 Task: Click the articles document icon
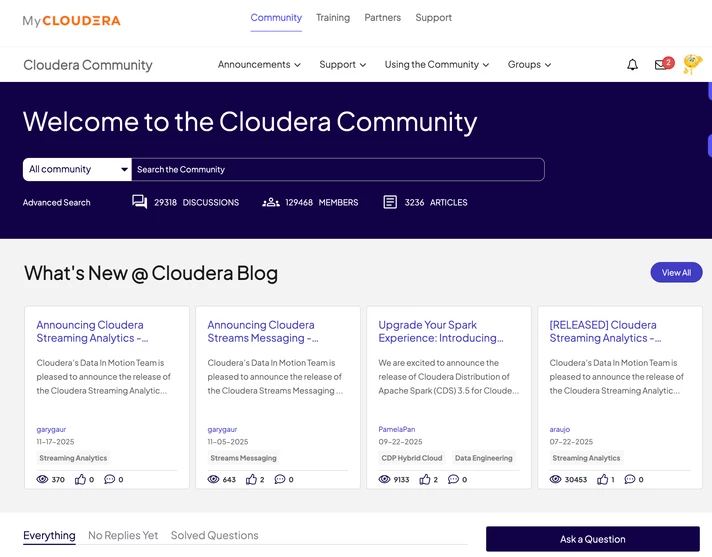[x=390, y=202]
